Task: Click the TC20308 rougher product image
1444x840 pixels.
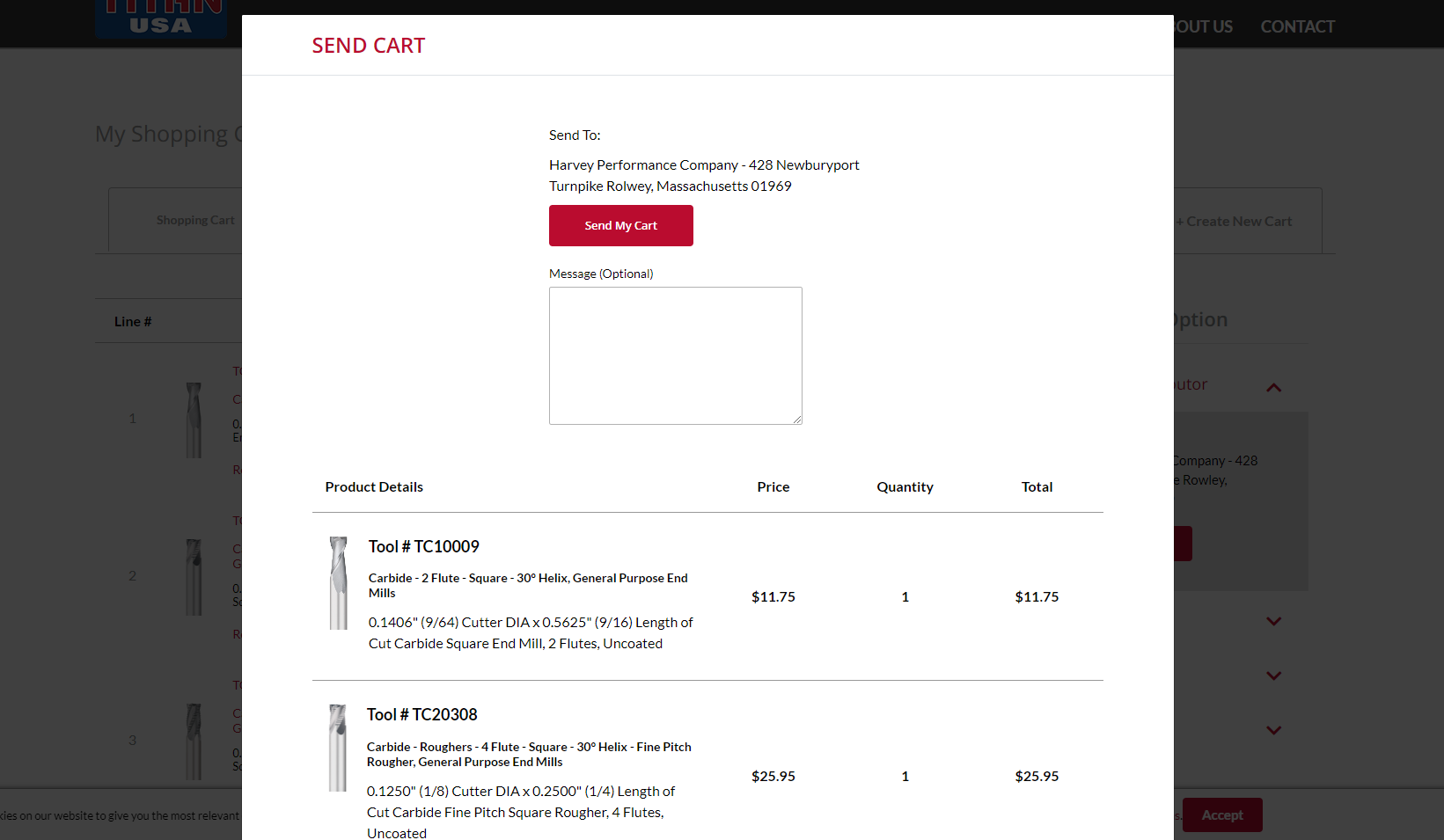Action: tap(337, 748)
